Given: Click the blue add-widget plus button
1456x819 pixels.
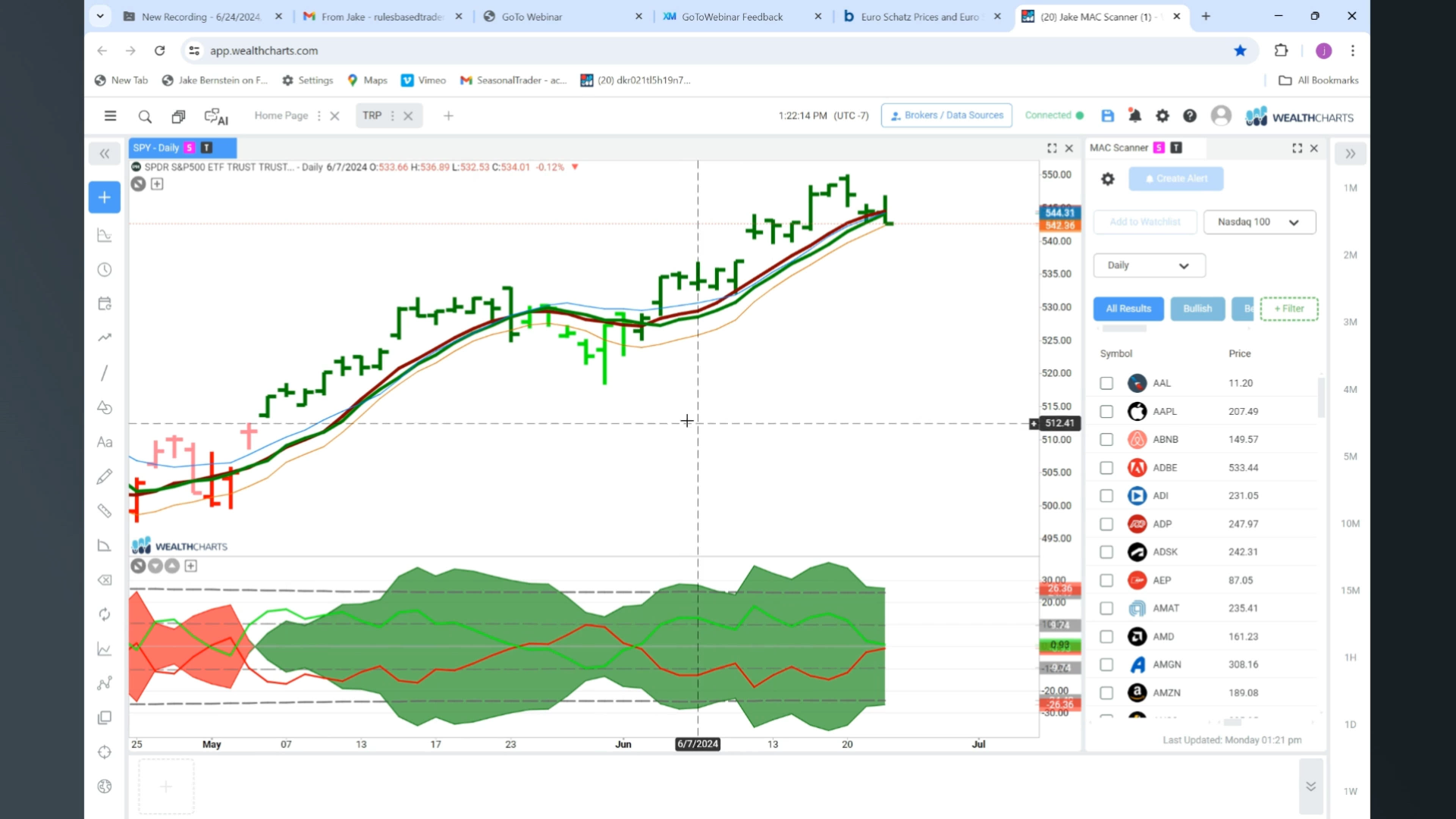Looking at the screenshot, I should pyautogui.click(x=105, y=197).
